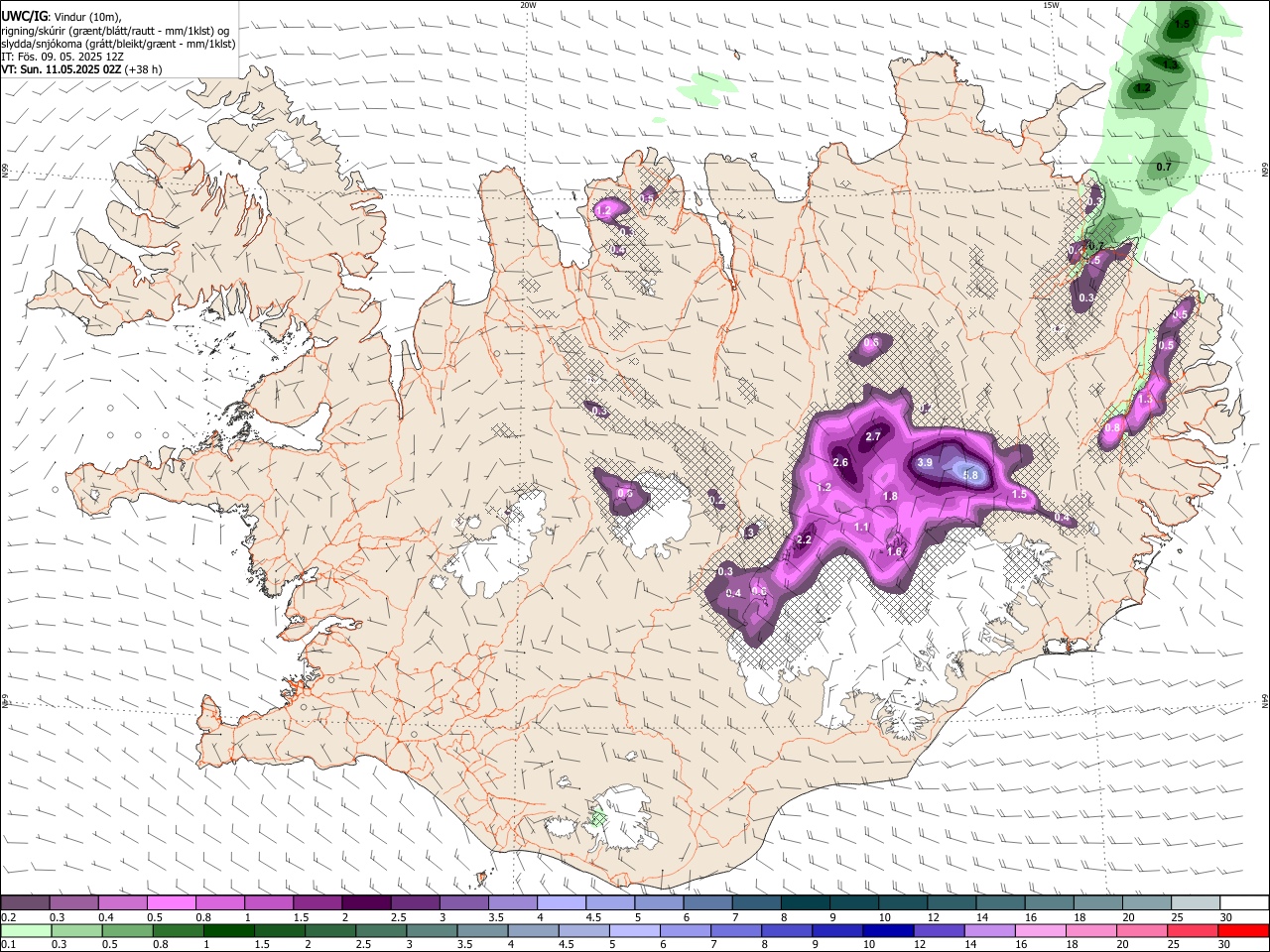1270x952 pixels.
Task: Click the 1.3 value inside the green rain band
Action: [x=1171, y=64]
